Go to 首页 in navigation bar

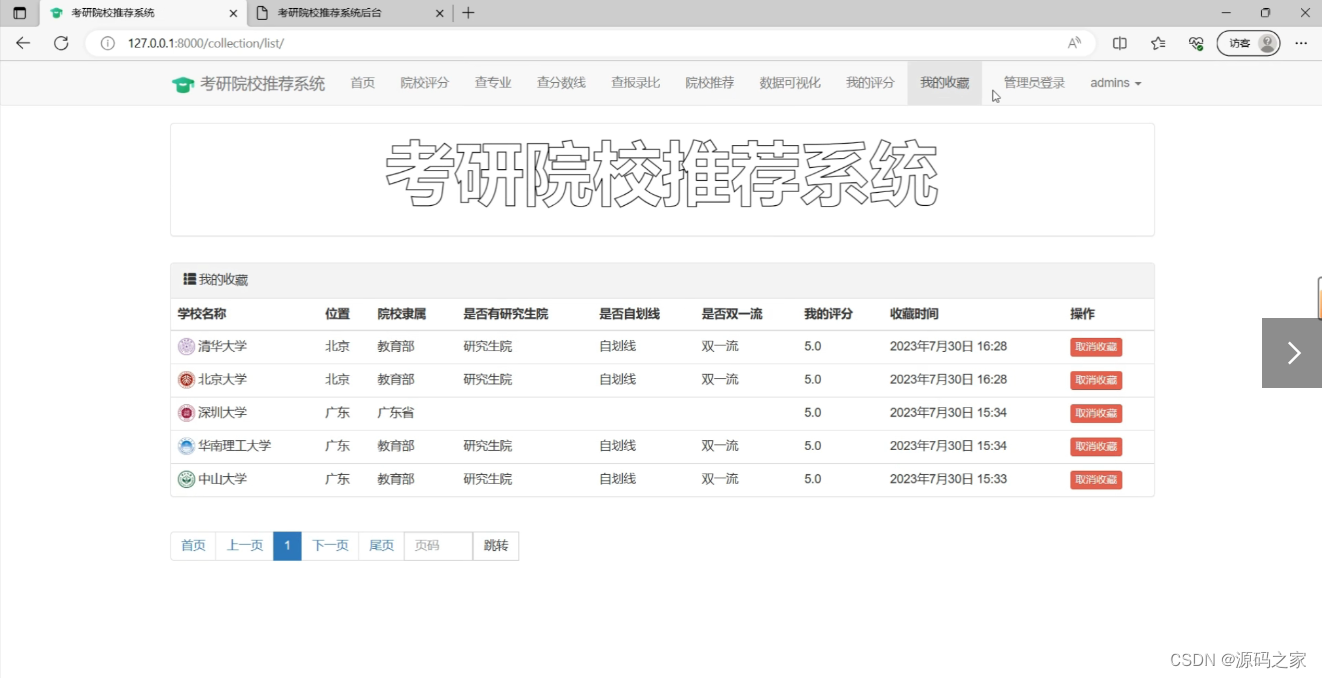(362, 83)
